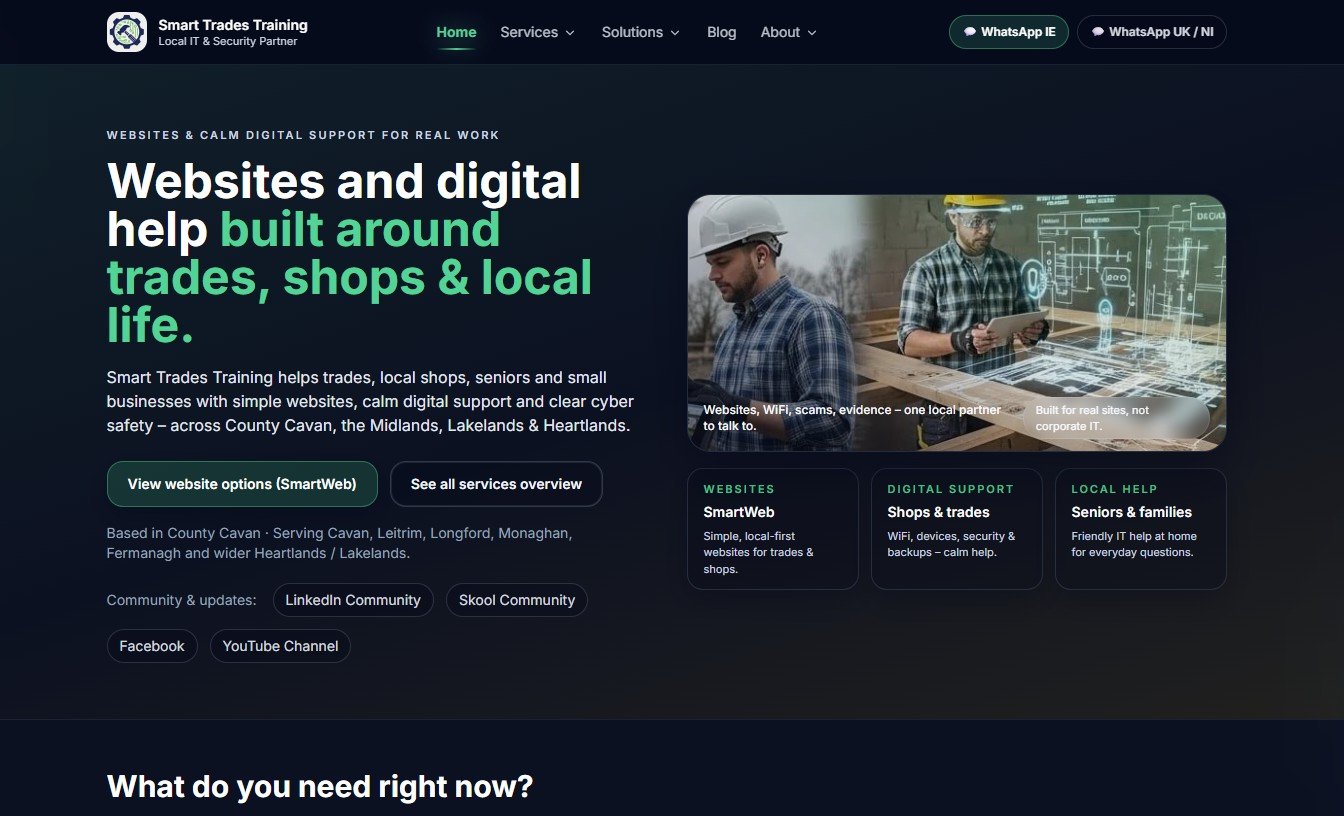This screenshot has width=1344, height=816.
Task: Click the Seniors & families local help card
Action: click(1140, 530)
